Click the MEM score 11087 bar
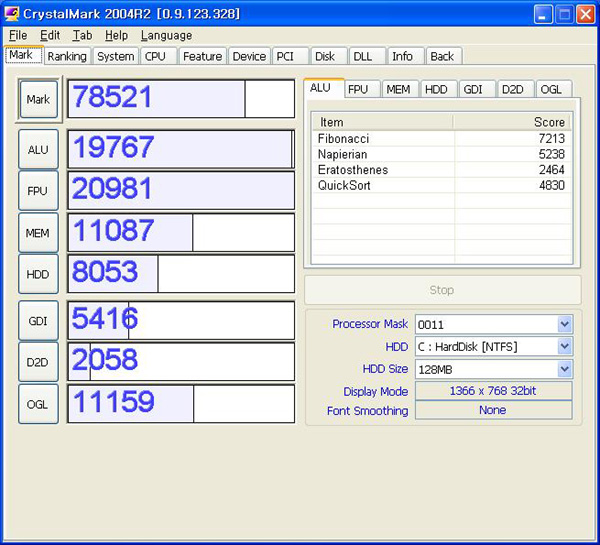 tap(181, 233)
